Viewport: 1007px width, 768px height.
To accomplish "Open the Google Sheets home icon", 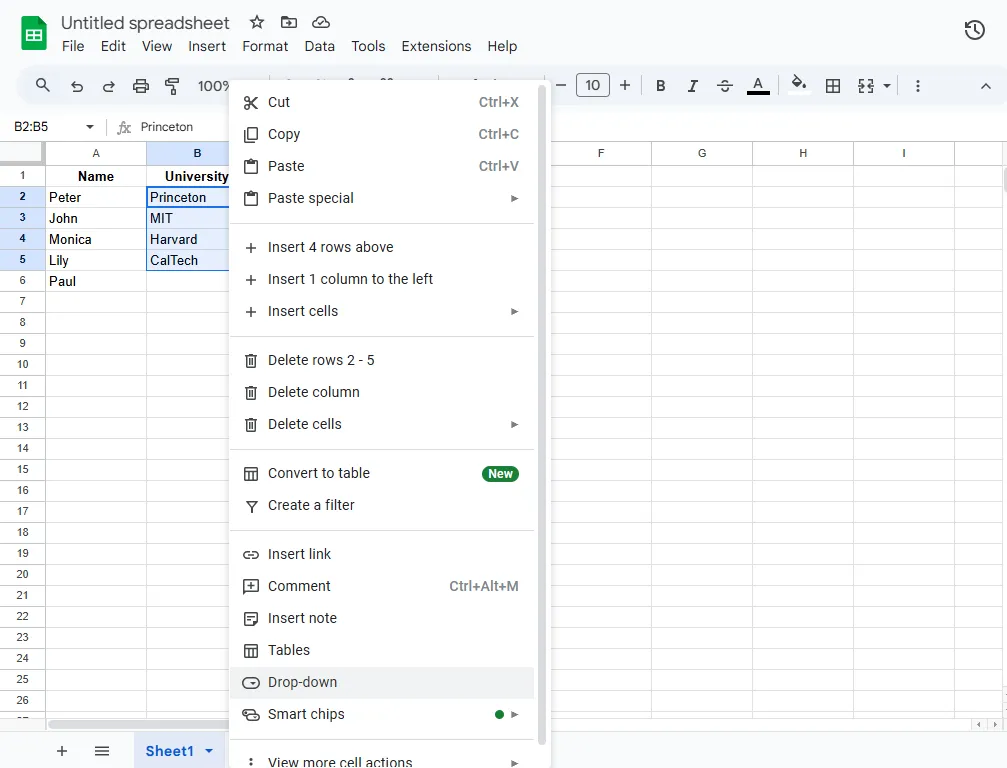I will (x=34, y=33).
